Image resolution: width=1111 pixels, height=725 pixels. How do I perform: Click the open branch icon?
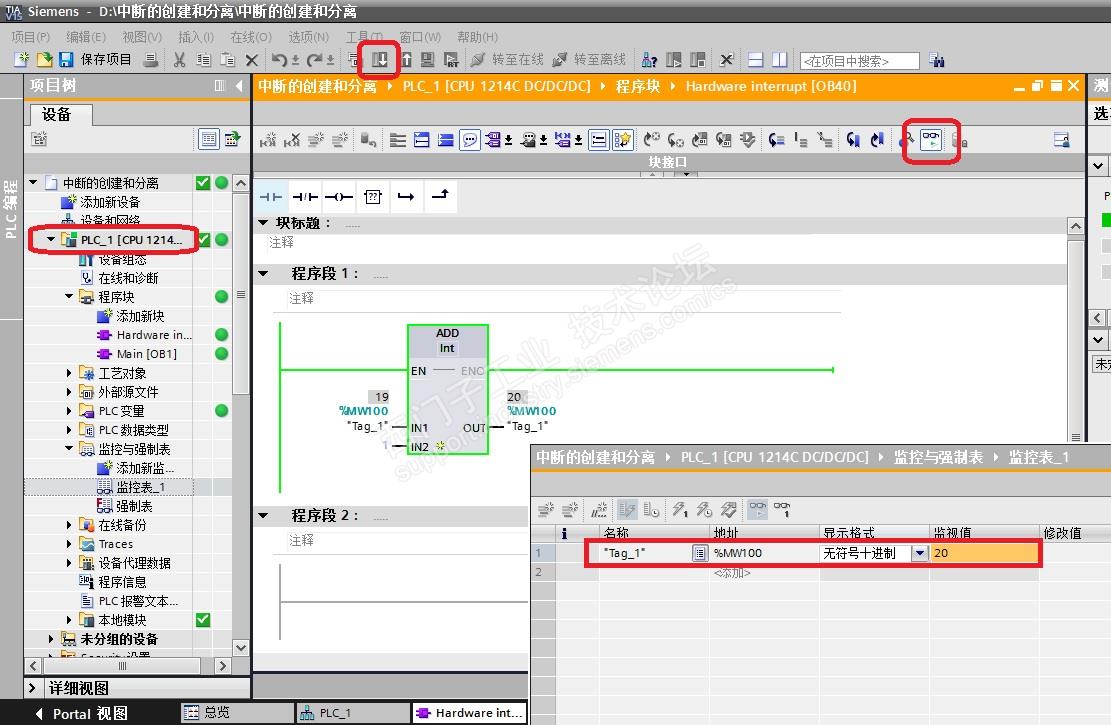tap(406, 196)
